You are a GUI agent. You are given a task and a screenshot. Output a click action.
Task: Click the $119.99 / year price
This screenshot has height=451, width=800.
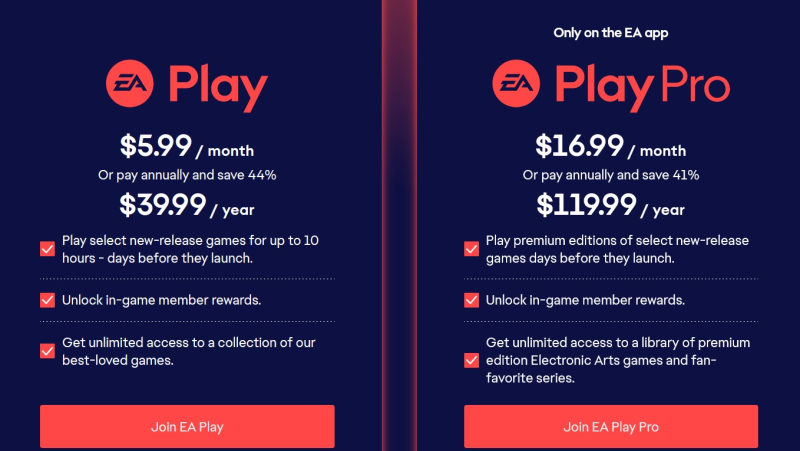click(x=610, y=205)
